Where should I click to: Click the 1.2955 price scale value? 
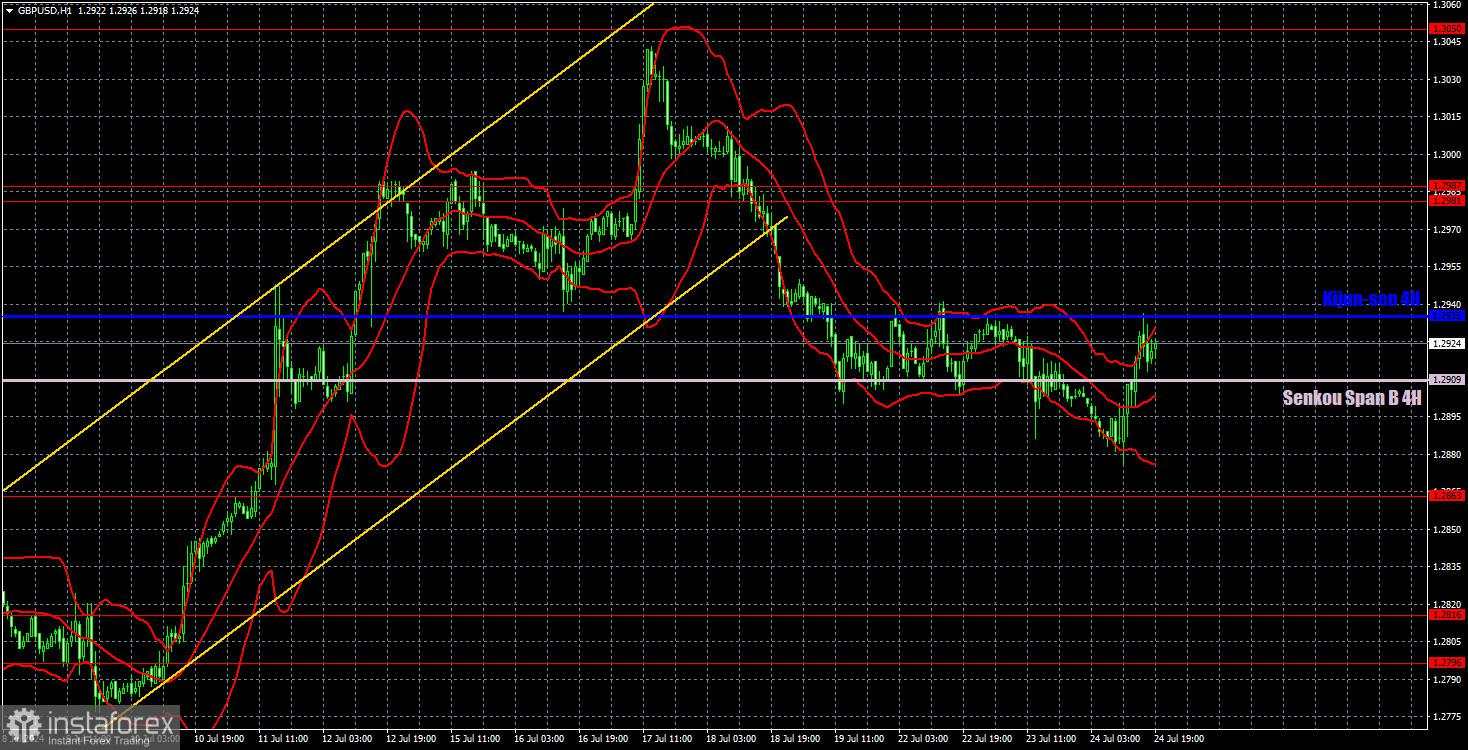click(x=1447, y=267)
